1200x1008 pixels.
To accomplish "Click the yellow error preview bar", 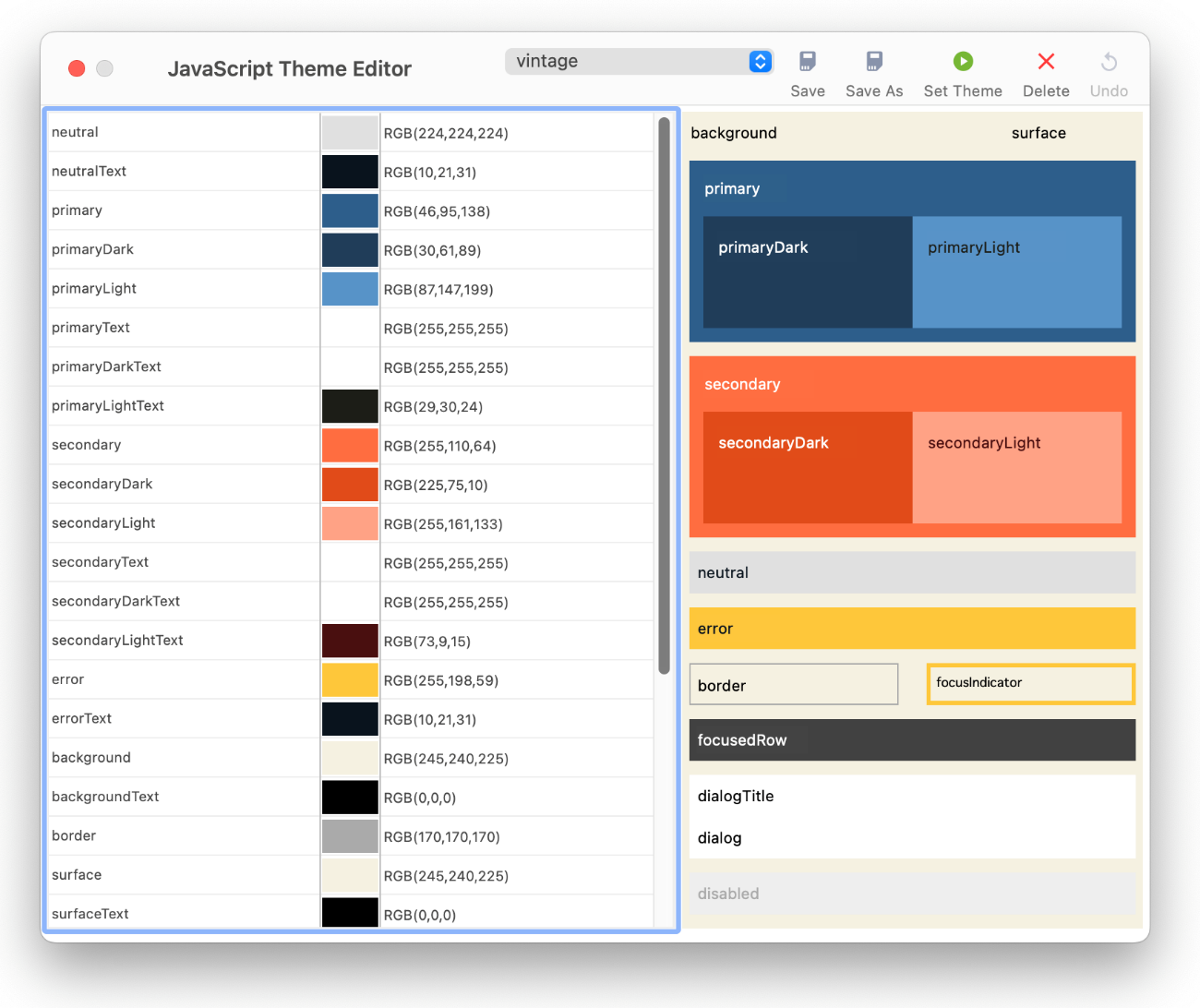I will [912, 629].
